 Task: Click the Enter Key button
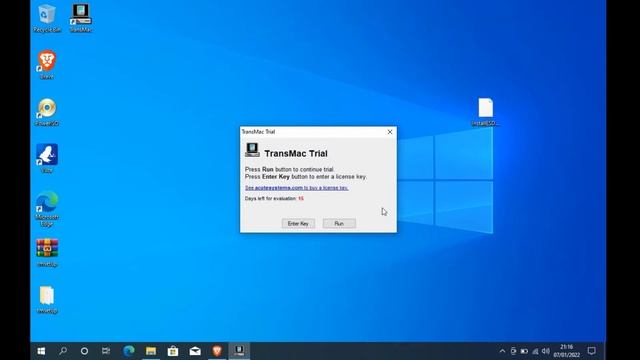[298, 223]
